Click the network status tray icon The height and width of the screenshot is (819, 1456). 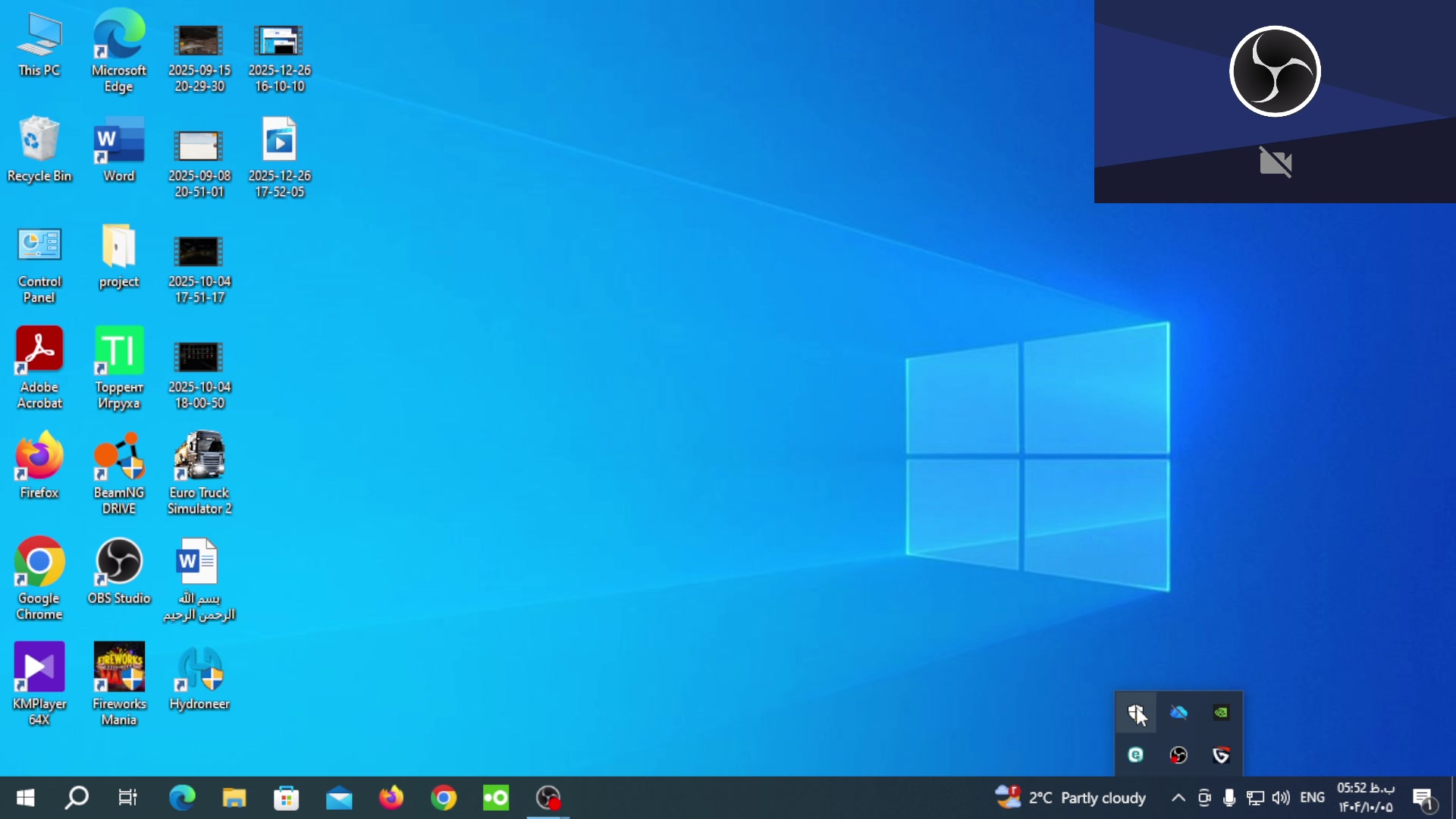coord(1255,798)
